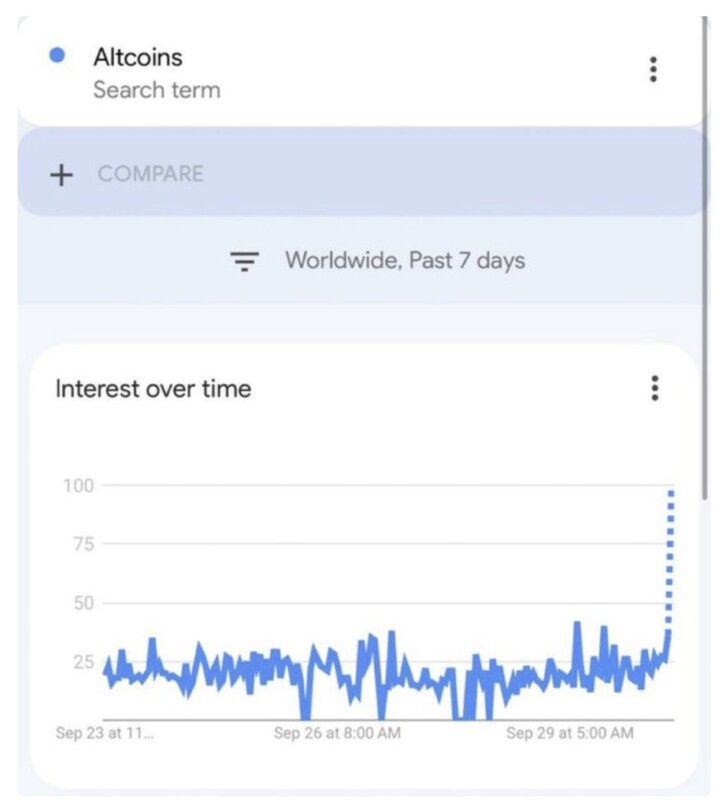Click the 25 value on the y-axis
727x800 pixels.
pos(84,662)
